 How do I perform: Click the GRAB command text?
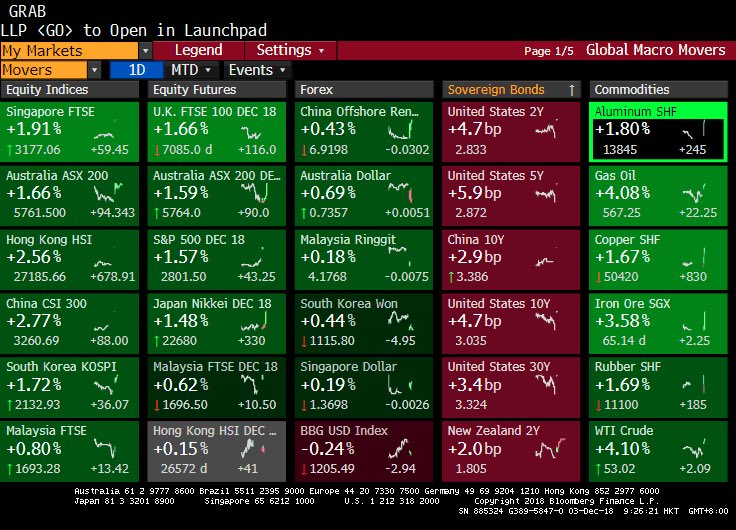(27, 11)
